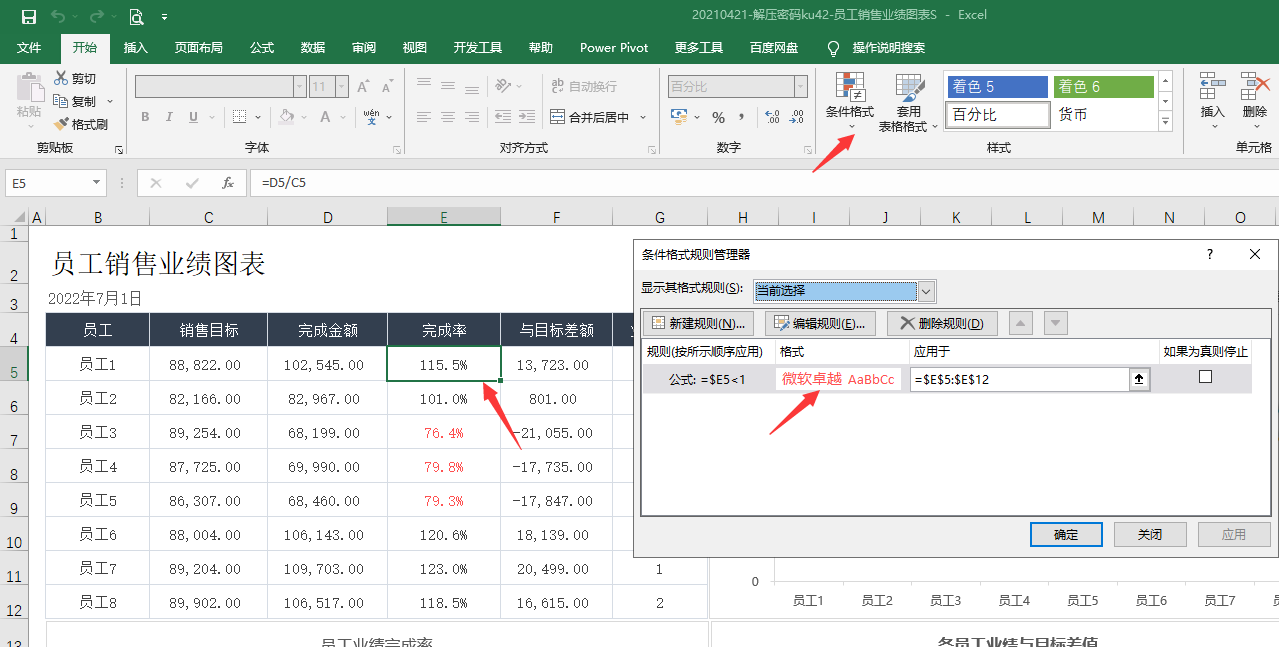
Task: Open the font name dropdown
Action: (299, 87)
